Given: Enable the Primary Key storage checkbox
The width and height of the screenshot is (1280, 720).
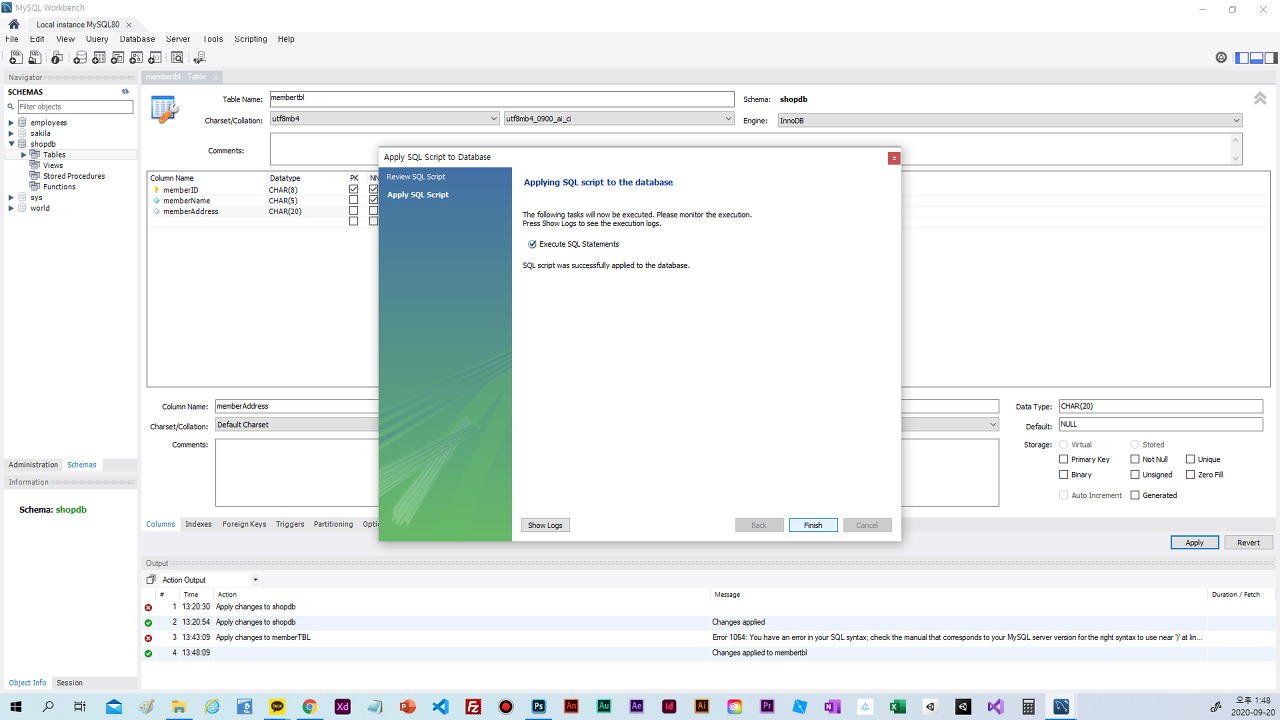Looking at the screenshot, I should click(x=1063, y=460).
